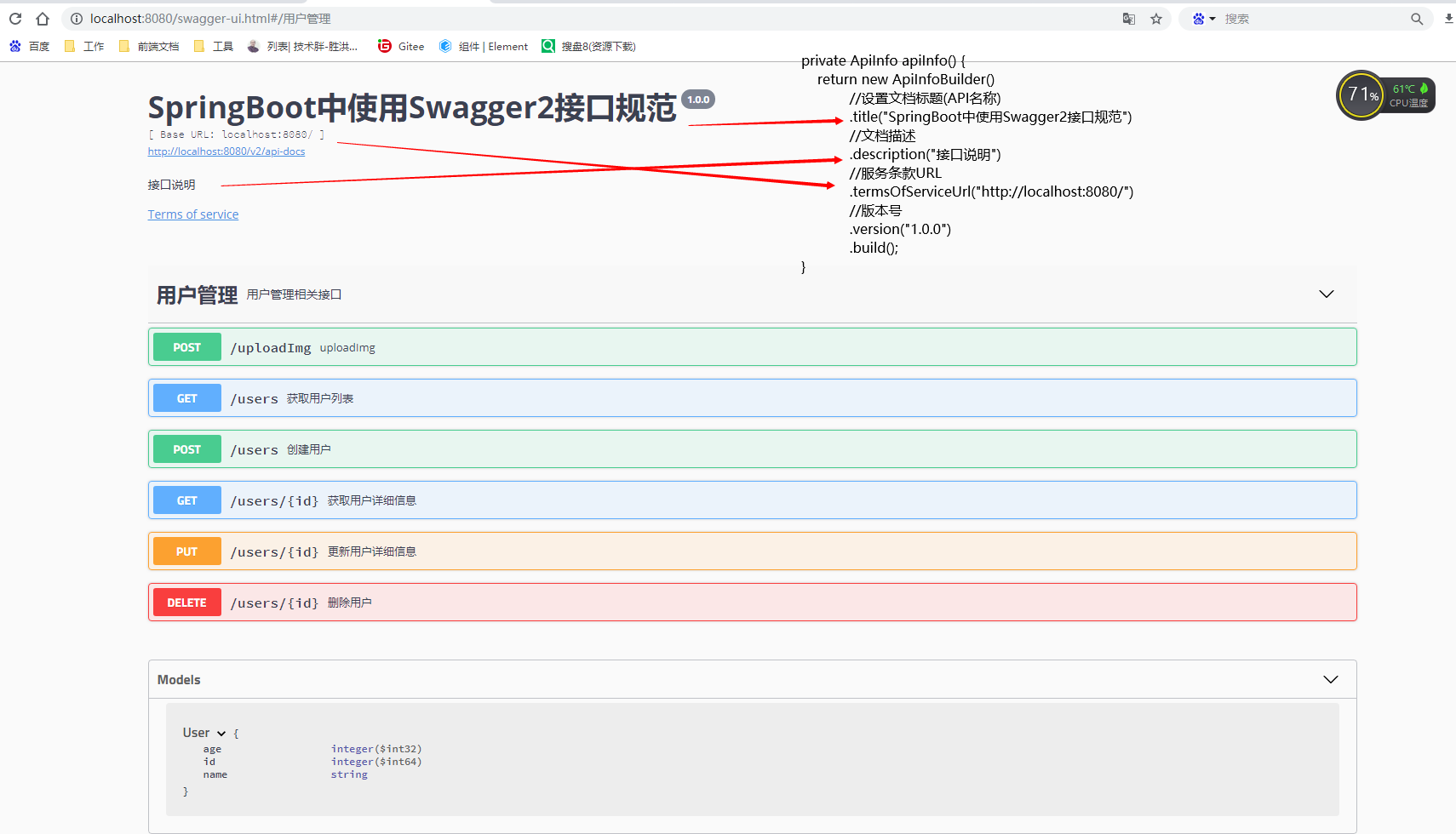Screen dimensions: 1456x834
Task: Click the red DELETE method badge
Action: [x=187, y=603]
